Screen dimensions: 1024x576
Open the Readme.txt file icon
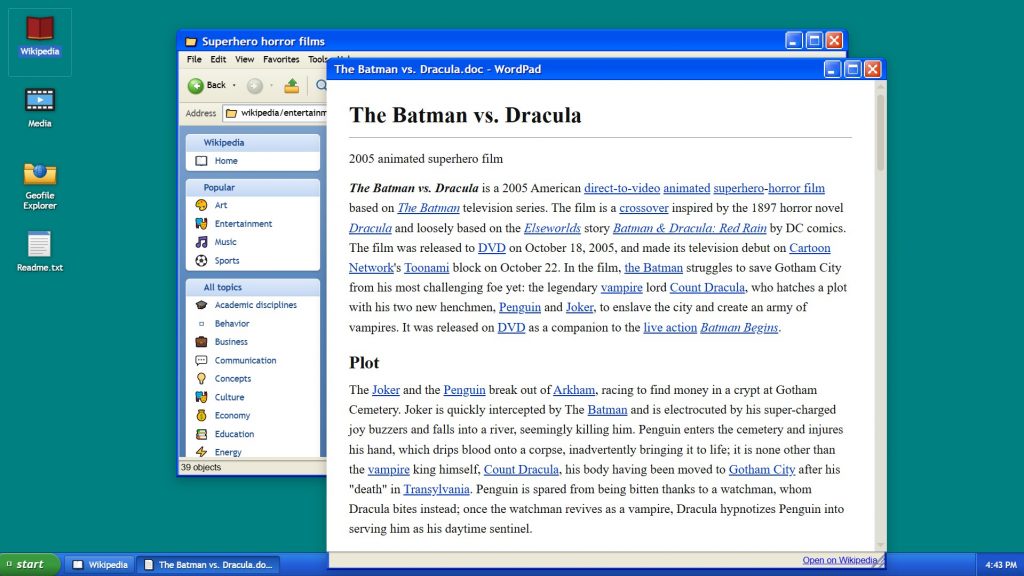pos(39,251)
